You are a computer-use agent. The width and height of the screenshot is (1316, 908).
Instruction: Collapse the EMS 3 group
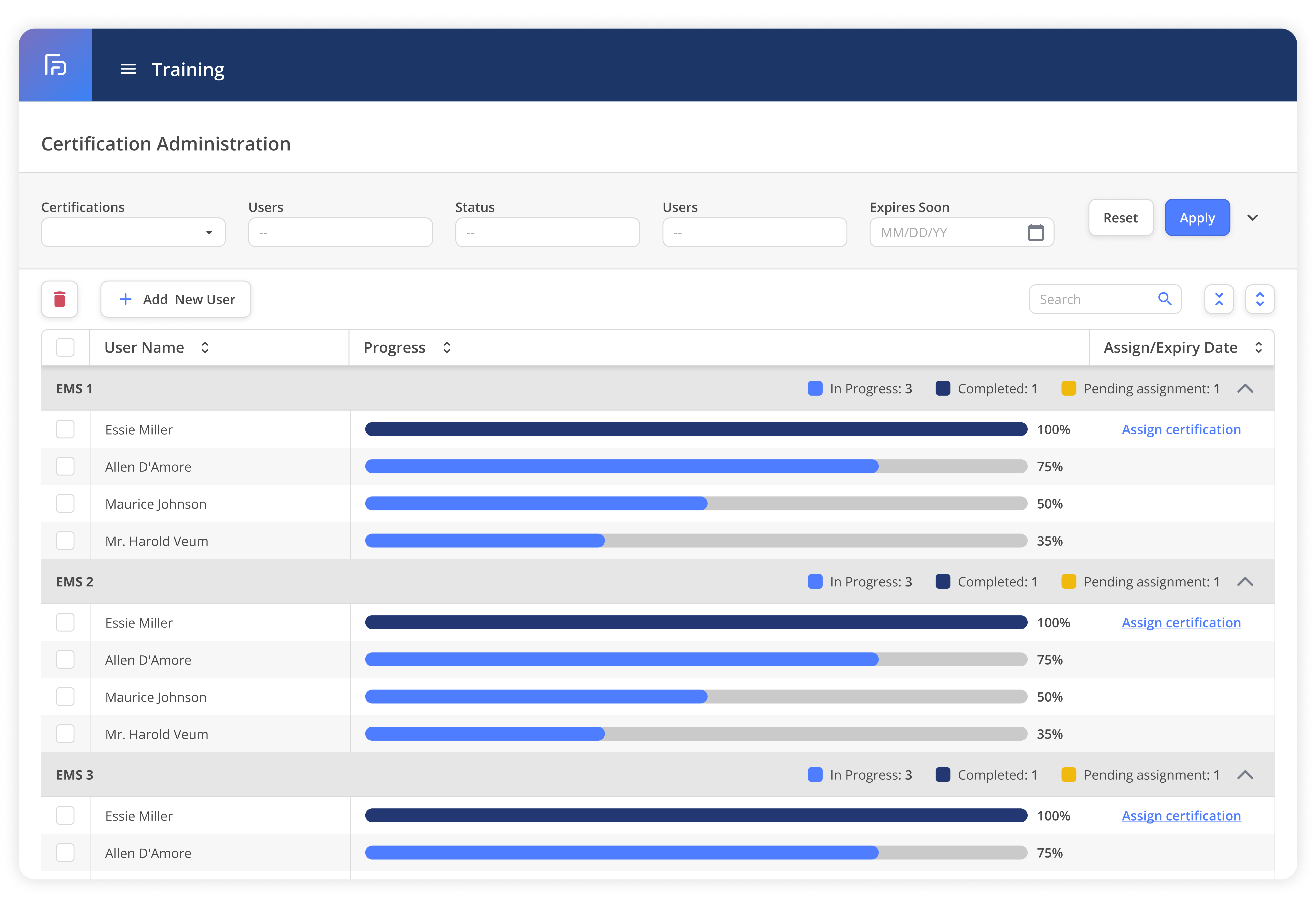tap(1245, 775)
